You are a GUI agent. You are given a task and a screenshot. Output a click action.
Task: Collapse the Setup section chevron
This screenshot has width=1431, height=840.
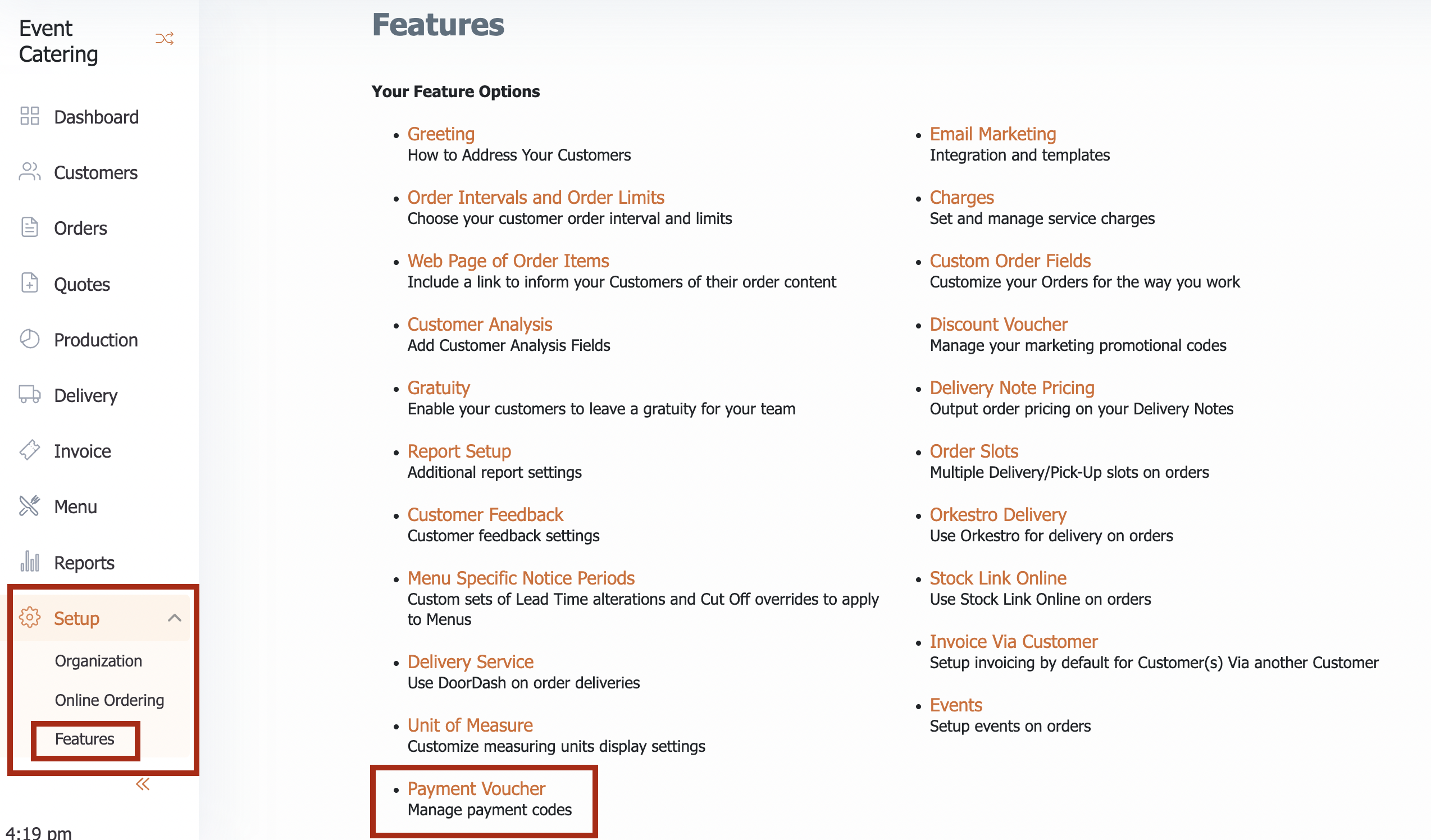click(x=175, y=618)
